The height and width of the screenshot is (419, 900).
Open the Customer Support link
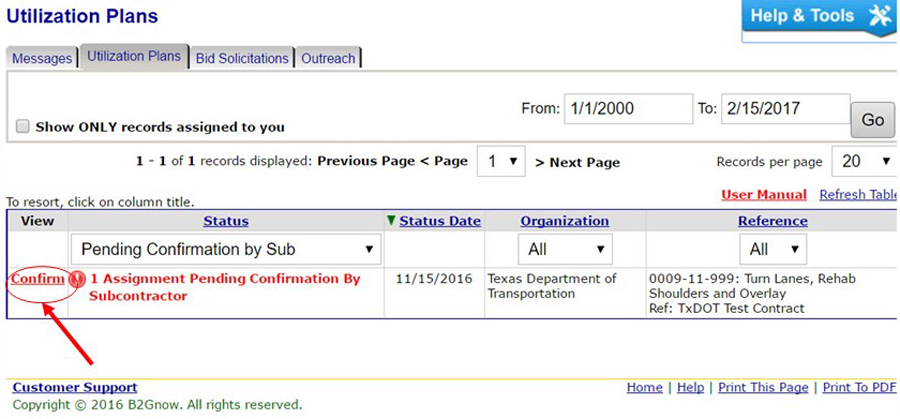(x=75, y=387)
